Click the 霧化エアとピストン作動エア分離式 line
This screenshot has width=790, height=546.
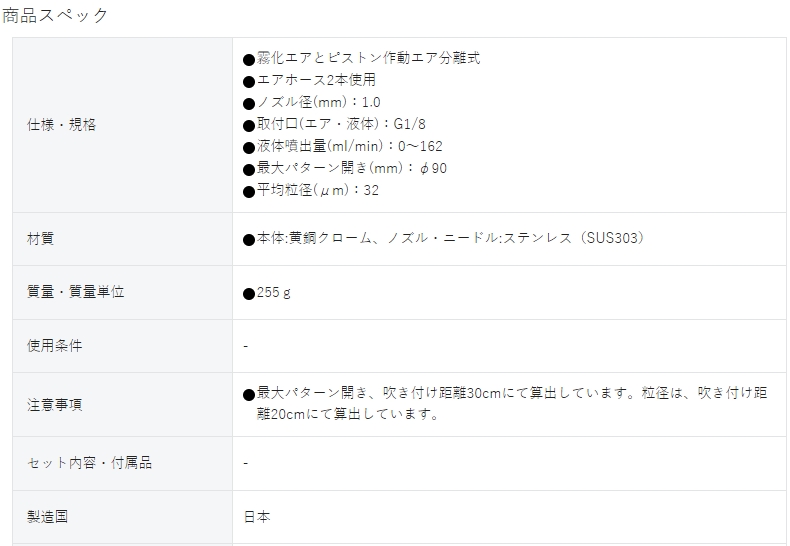point(362,58)
